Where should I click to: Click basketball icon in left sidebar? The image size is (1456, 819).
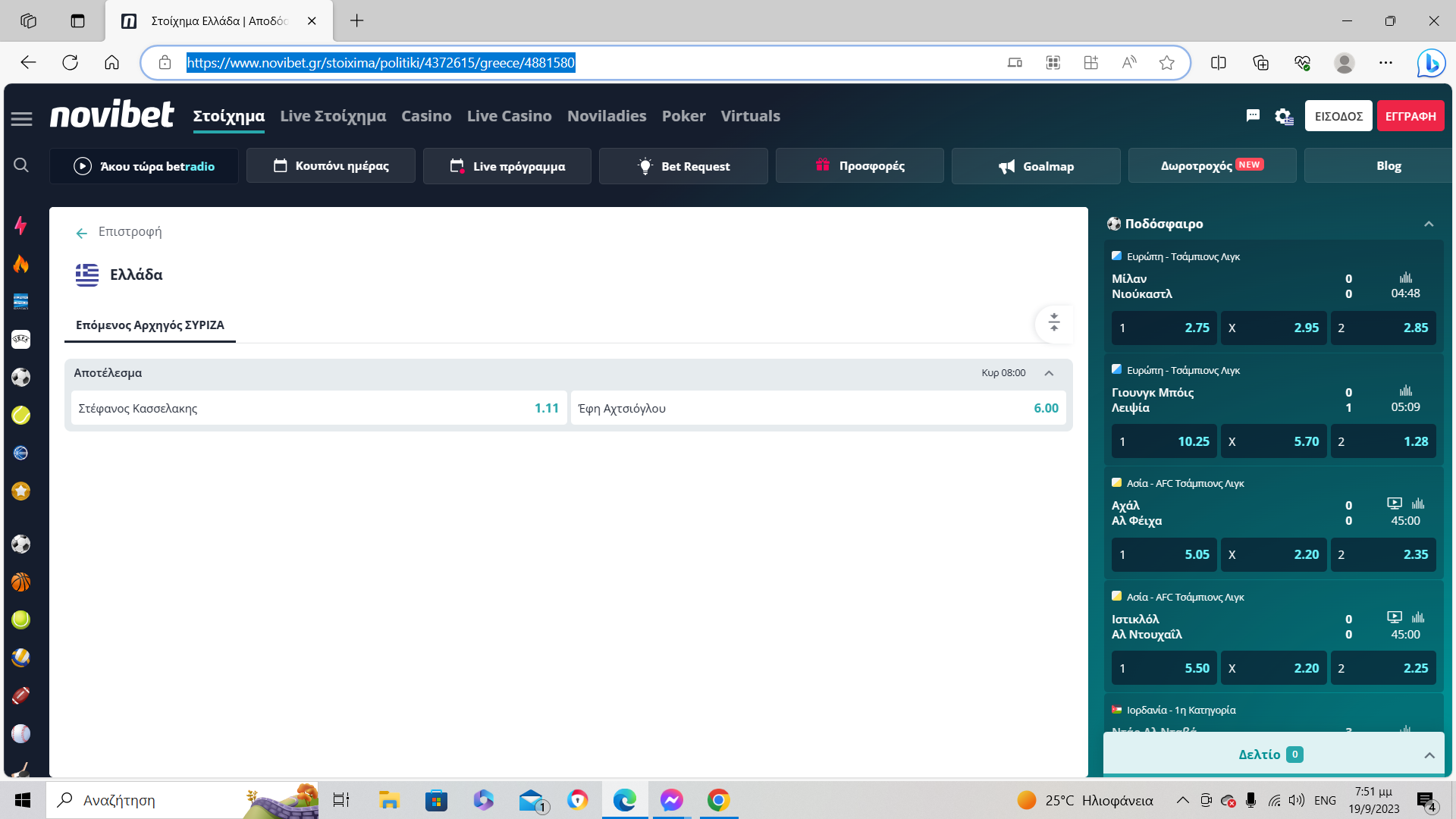20,582
